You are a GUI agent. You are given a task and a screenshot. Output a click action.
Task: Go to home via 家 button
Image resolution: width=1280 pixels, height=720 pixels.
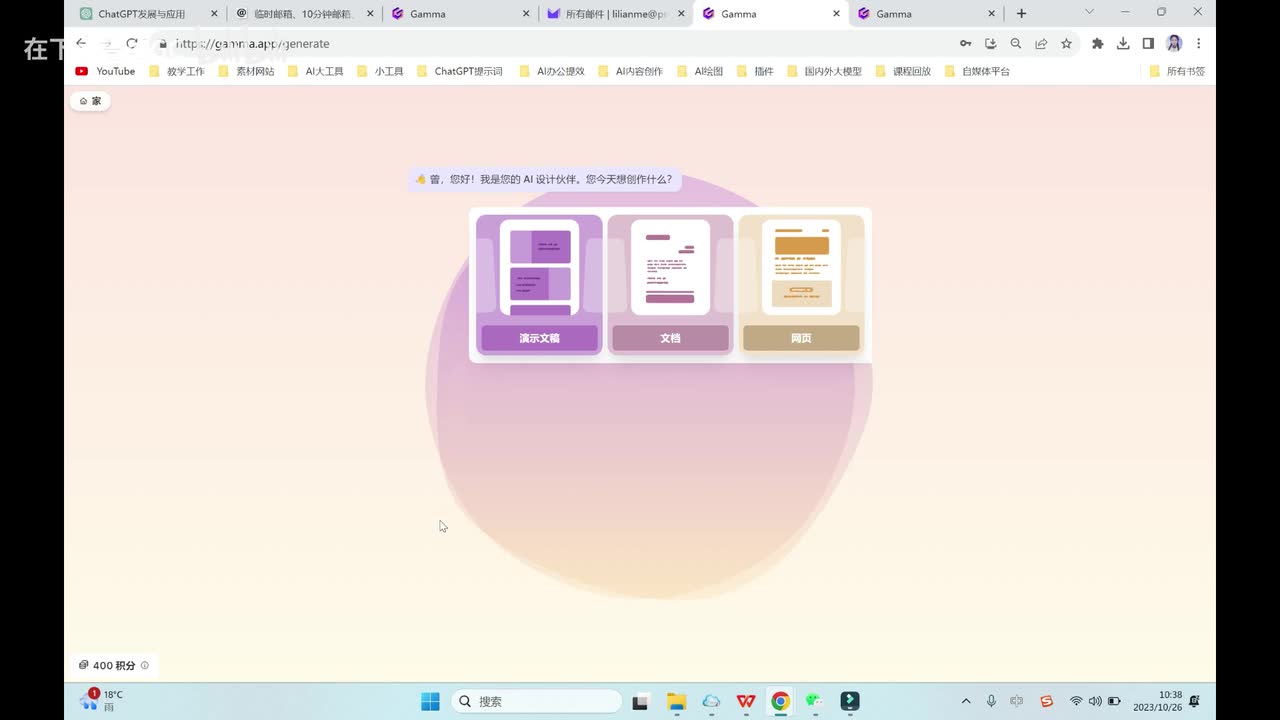point(90,101)
